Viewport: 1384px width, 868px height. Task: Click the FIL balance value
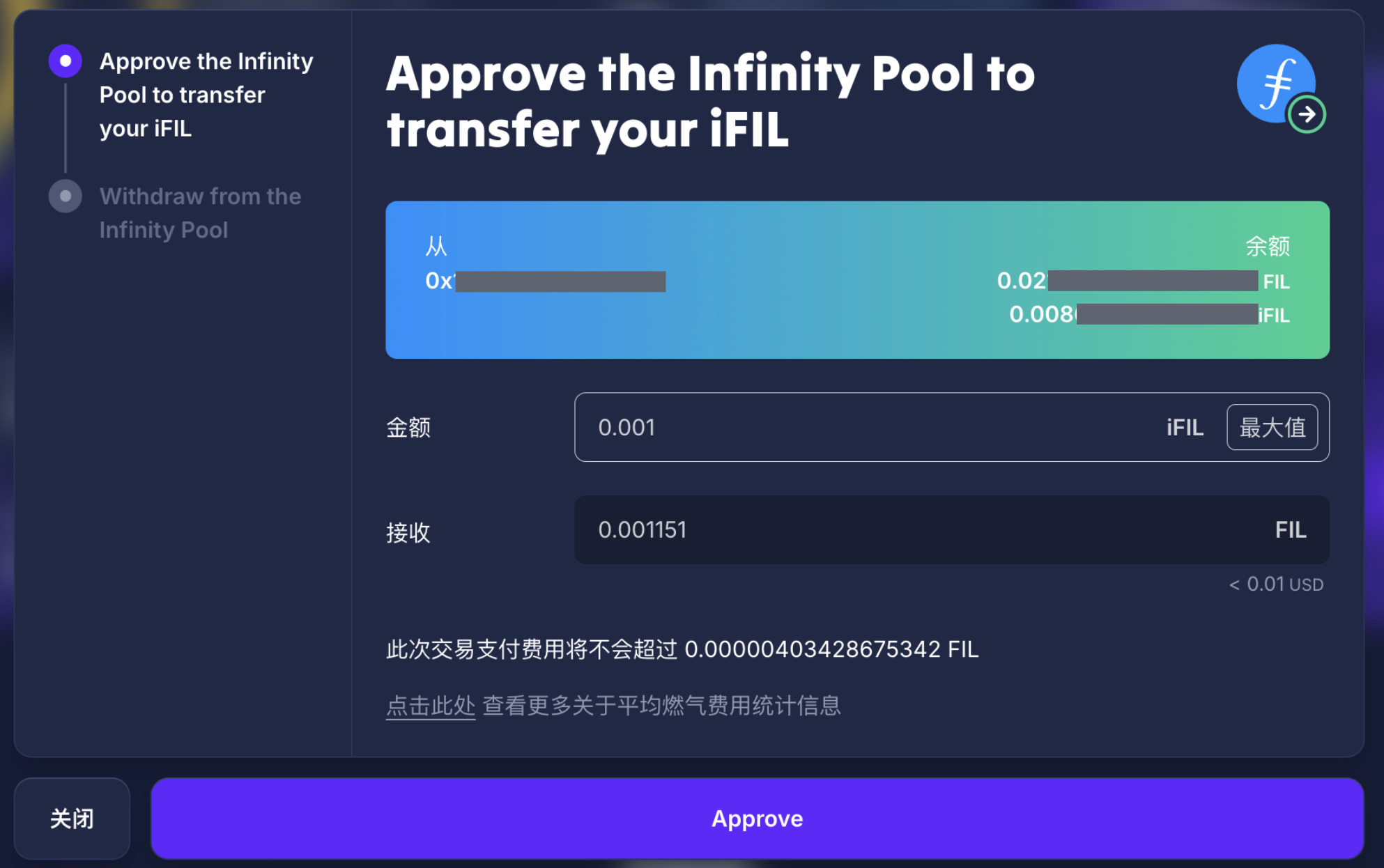pyautogui.click(x=1143, y=281)
